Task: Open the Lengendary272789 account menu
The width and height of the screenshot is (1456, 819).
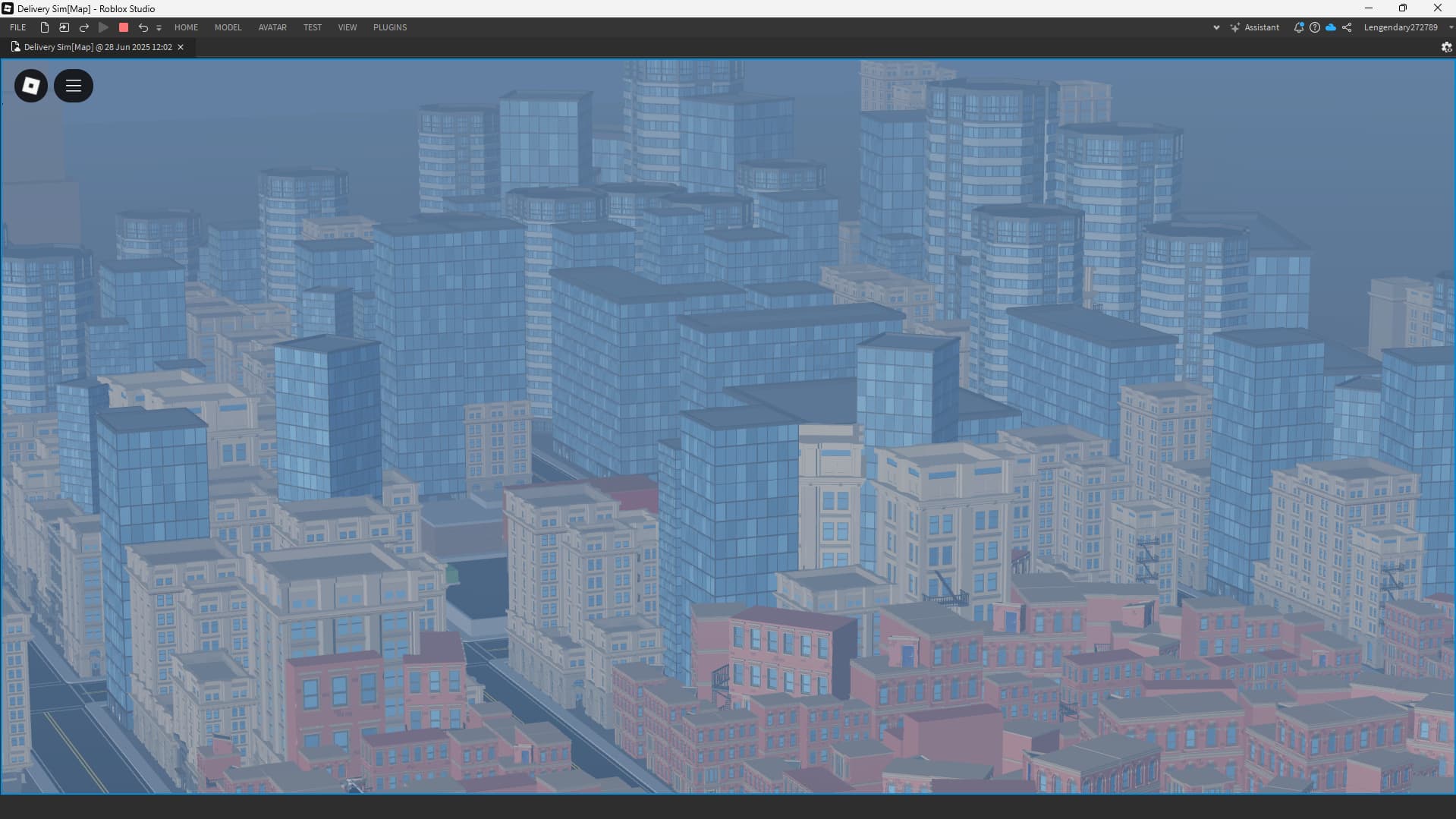Action: (1401, 27)
